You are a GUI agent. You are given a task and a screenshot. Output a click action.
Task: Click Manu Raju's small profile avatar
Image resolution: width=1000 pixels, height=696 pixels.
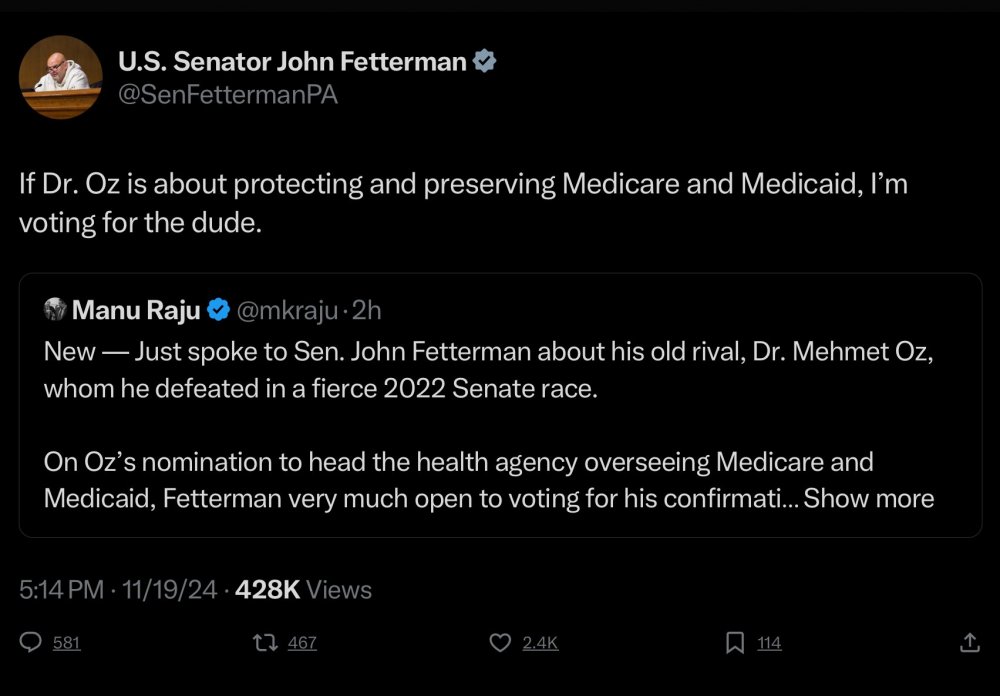(55, 311)
